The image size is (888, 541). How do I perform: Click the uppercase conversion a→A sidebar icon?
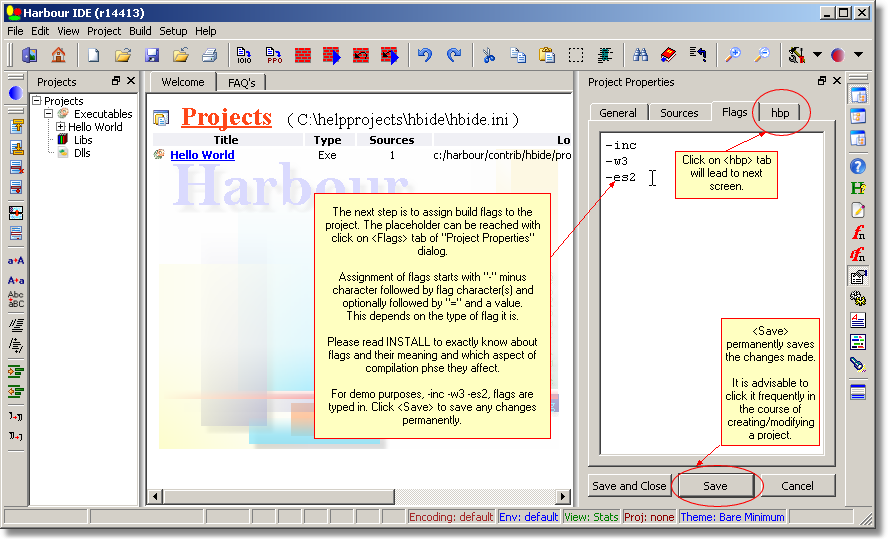click(x=16, y=261)
